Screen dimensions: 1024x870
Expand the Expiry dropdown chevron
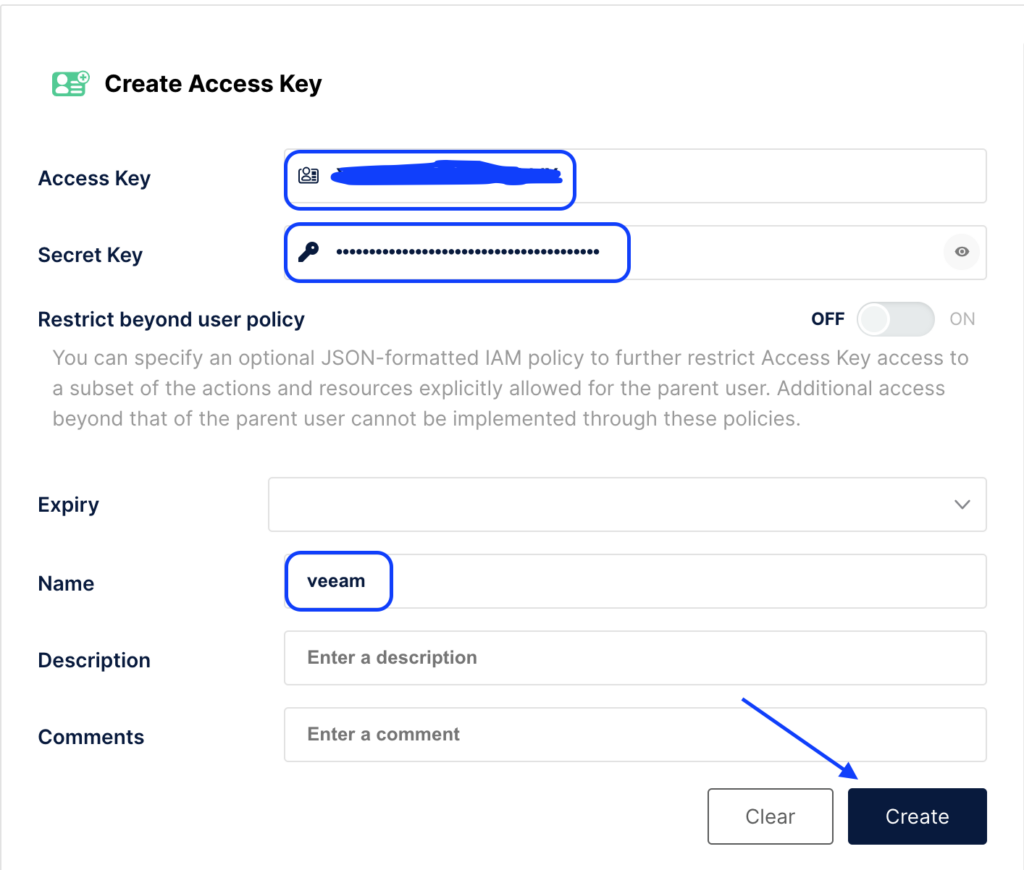(x=962, y=504)
